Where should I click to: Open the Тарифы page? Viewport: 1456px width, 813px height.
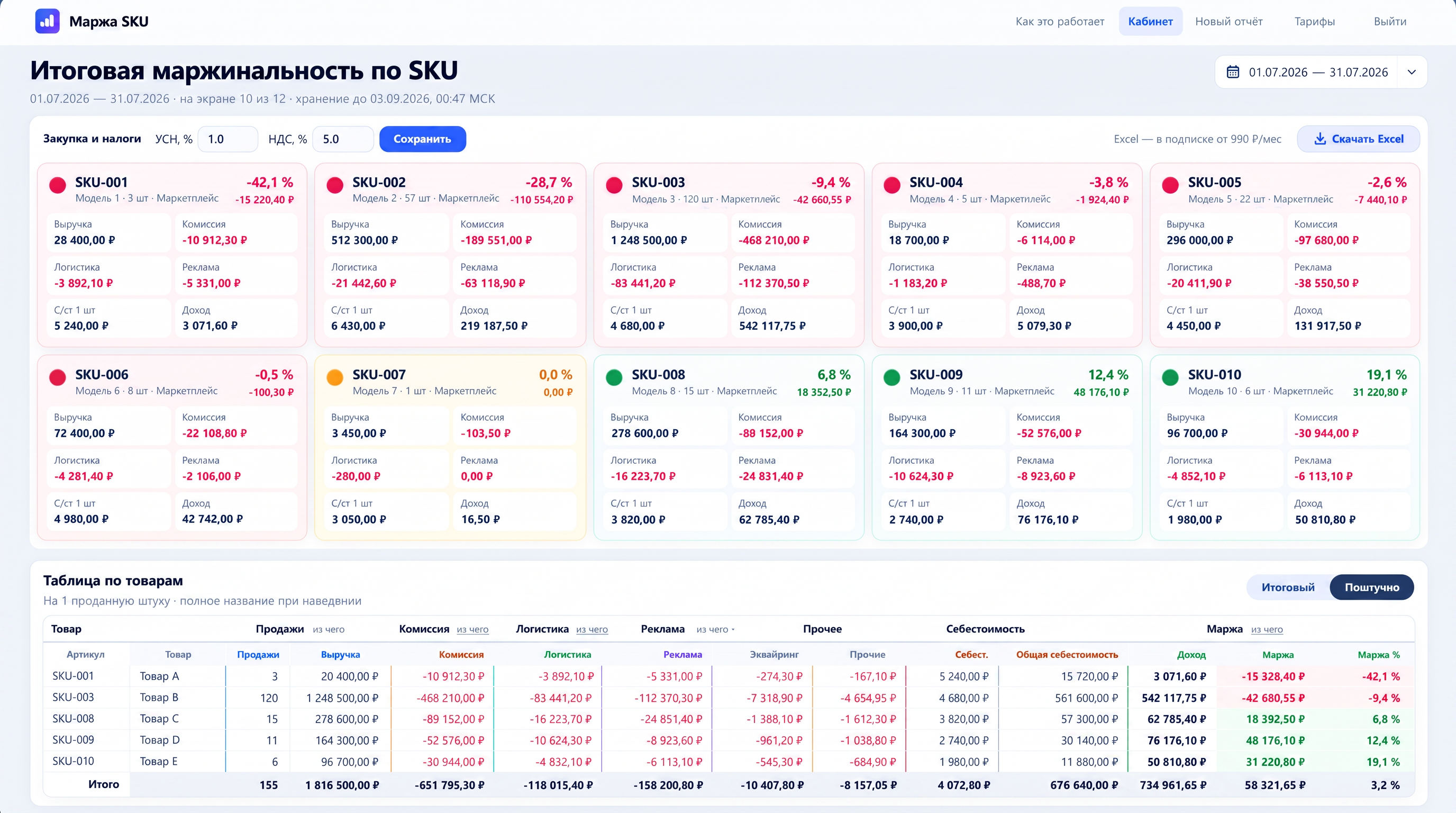click(1315, 22)
